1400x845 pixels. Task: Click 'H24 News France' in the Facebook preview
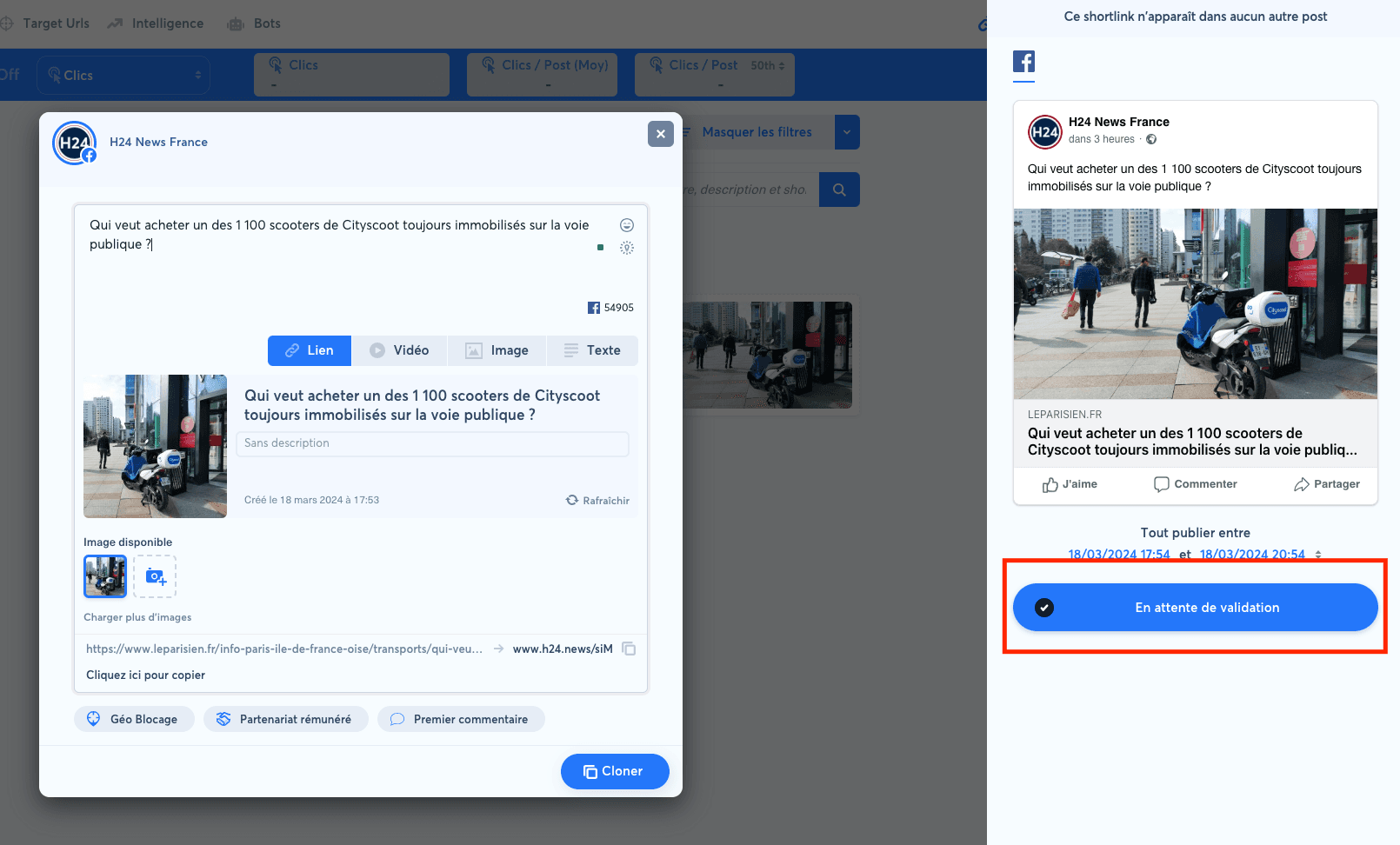click(x=1119, y=122)
